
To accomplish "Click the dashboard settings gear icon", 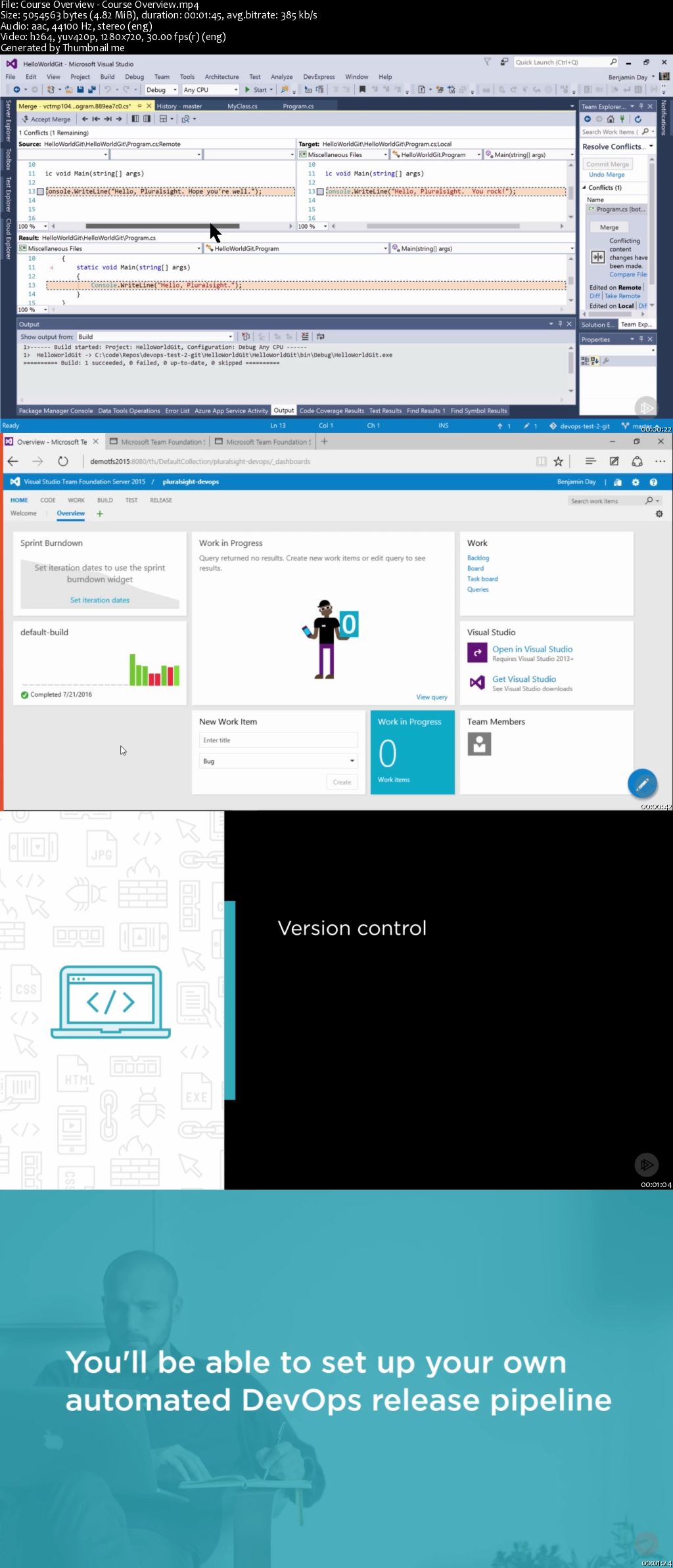I will point(659,514).
